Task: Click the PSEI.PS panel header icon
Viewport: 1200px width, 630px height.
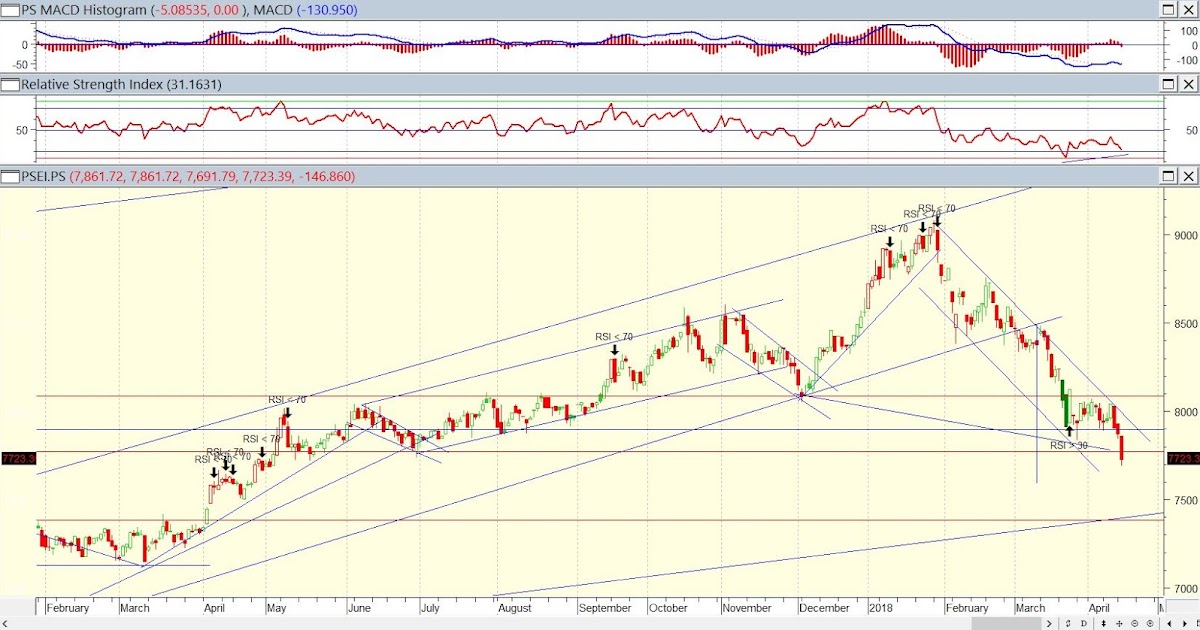Action: [x=10, y=176]
